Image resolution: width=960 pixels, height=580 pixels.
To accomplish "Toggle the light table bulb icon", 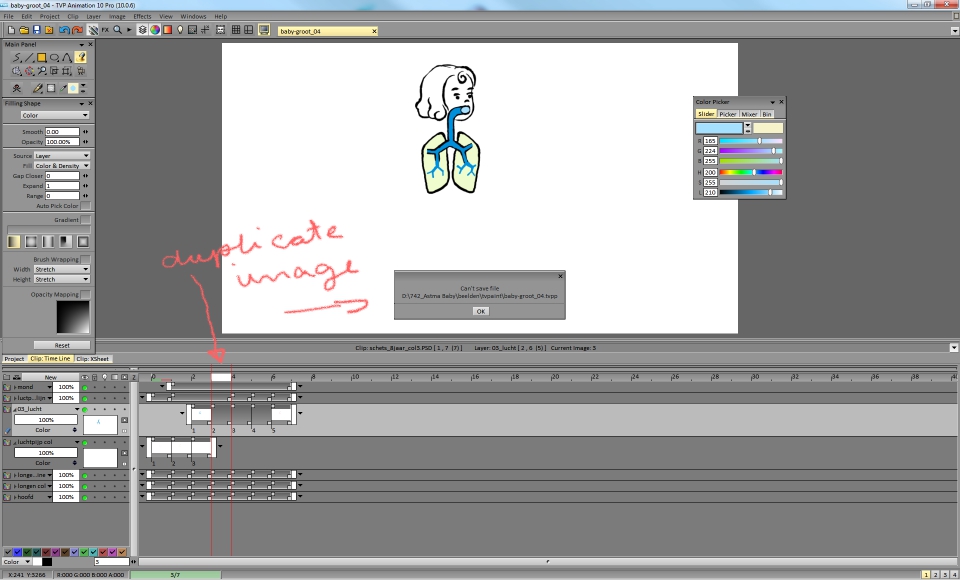I will click(180, 30).
